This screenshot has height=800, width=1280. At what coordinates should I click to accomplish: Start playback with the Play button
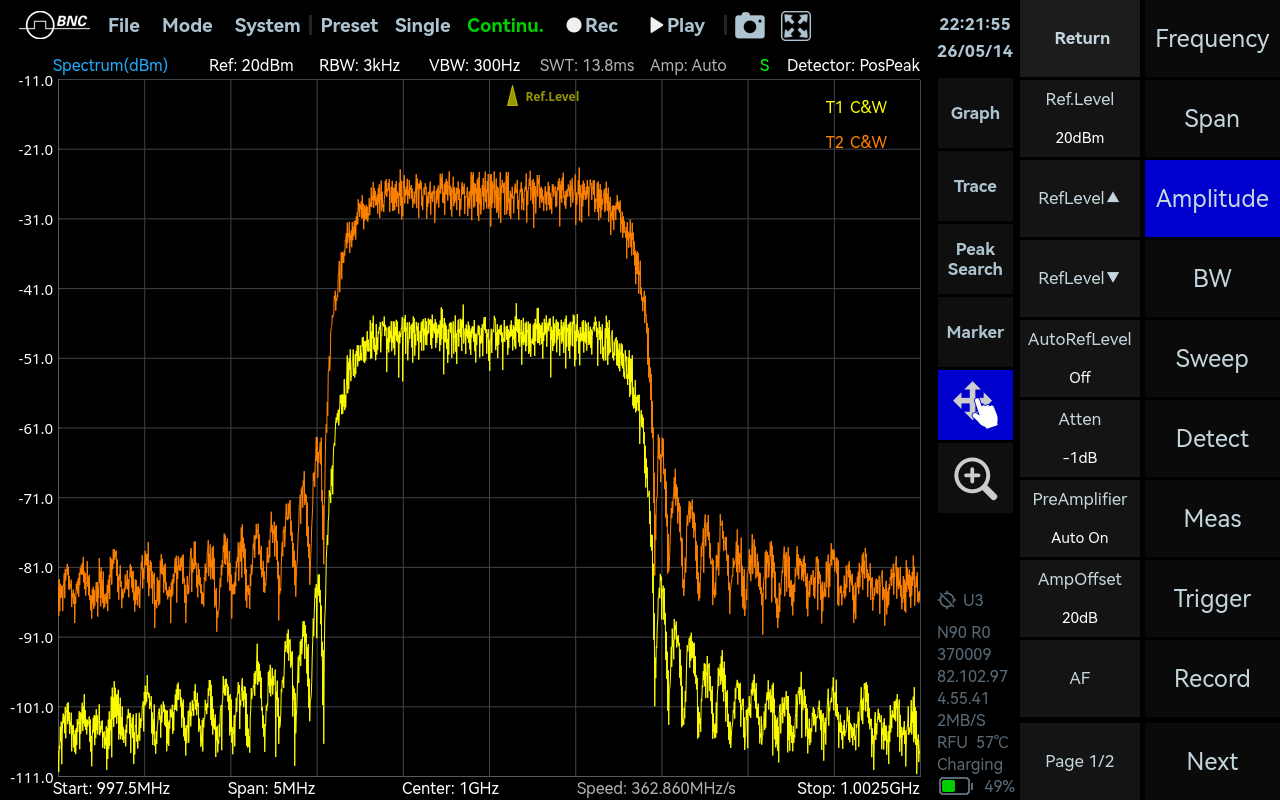(677, 26)
